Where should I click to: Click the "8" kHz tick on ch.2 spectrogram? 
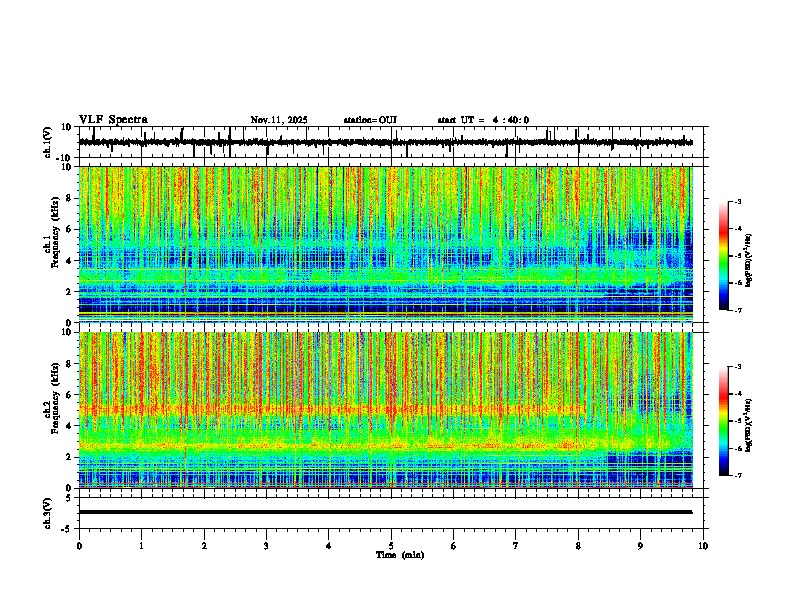[70, 364]
